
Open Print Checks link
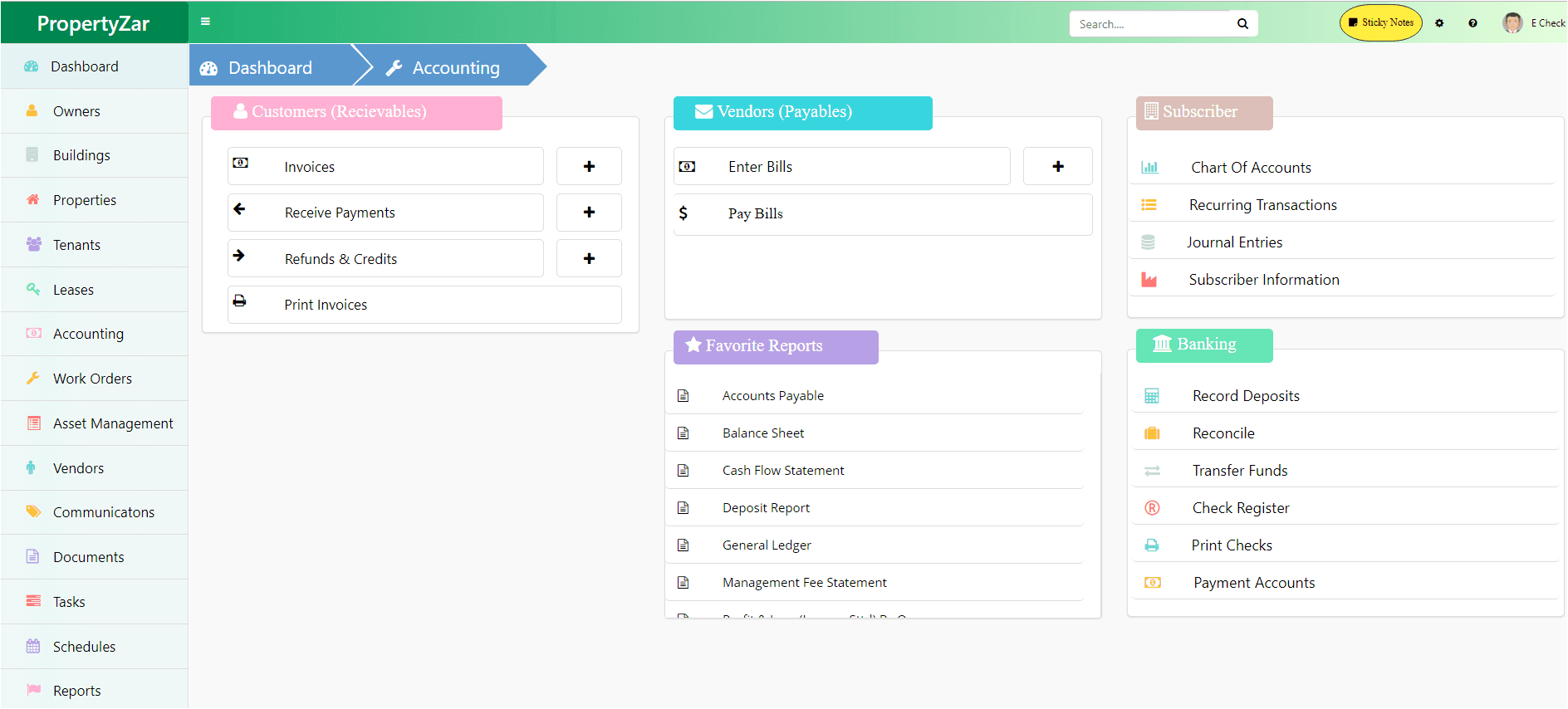[x=1232, y=545]
